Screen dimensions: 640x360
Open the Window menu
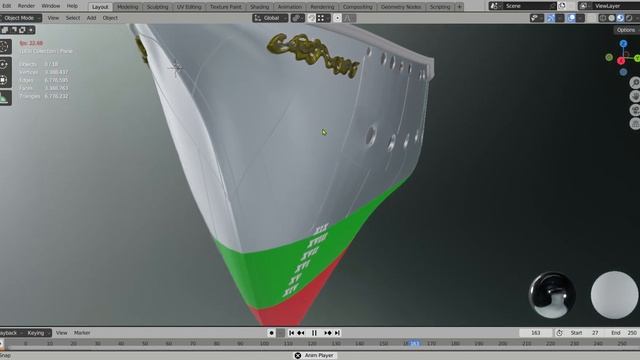click(51, 6)
